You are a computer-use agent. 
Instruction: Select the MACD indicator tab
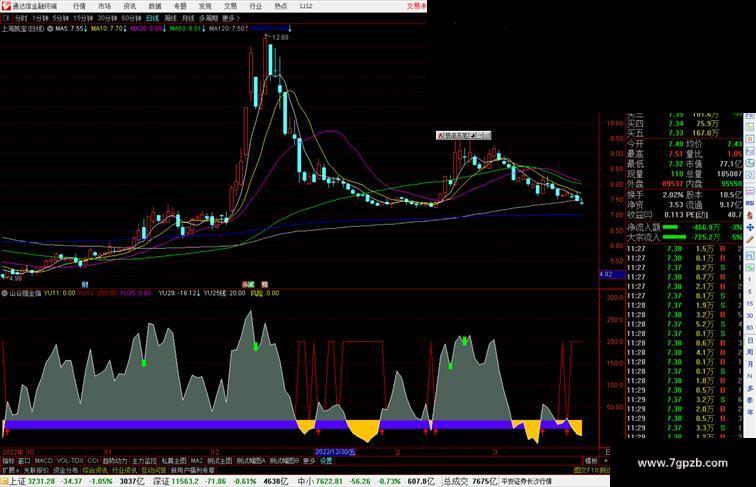point(43,461)
